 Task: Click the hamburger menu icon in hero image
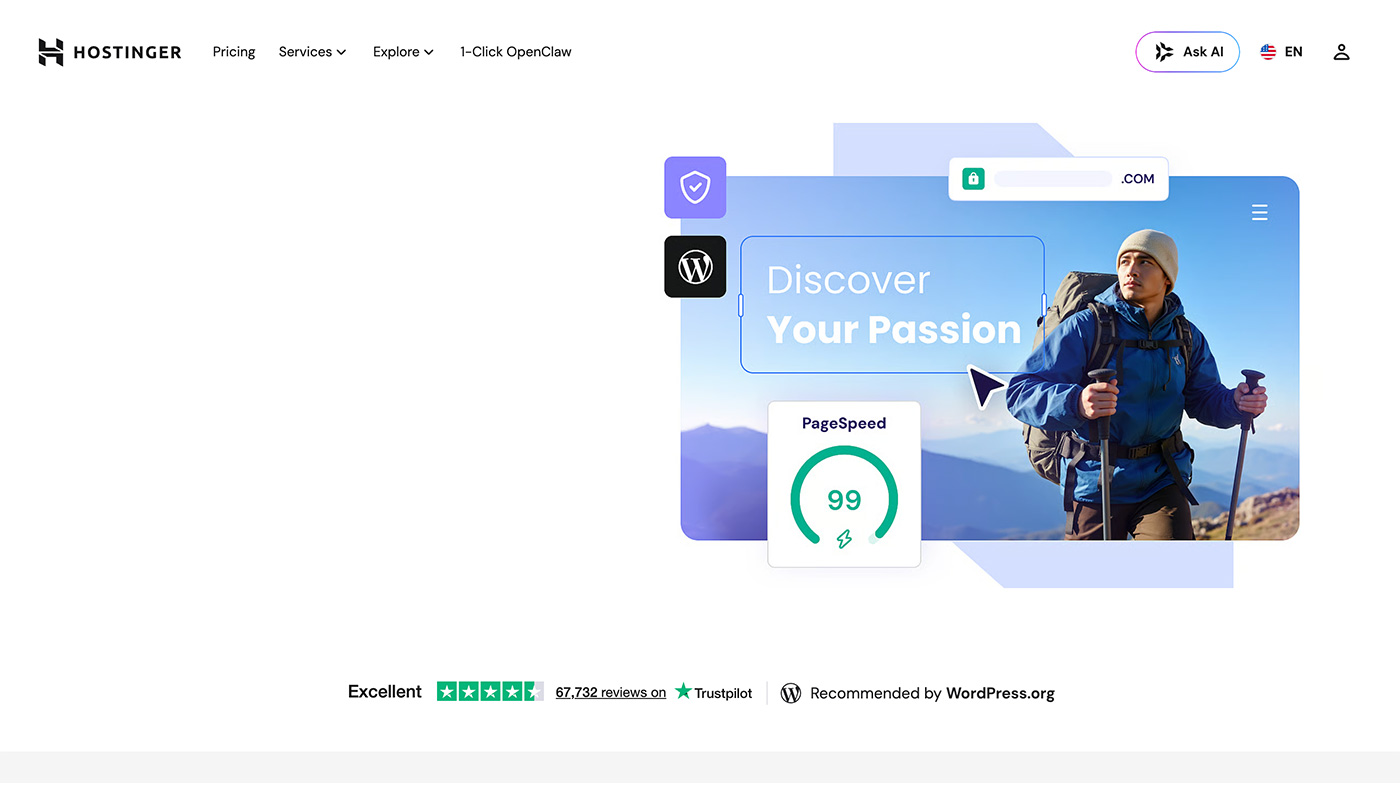1260,212
